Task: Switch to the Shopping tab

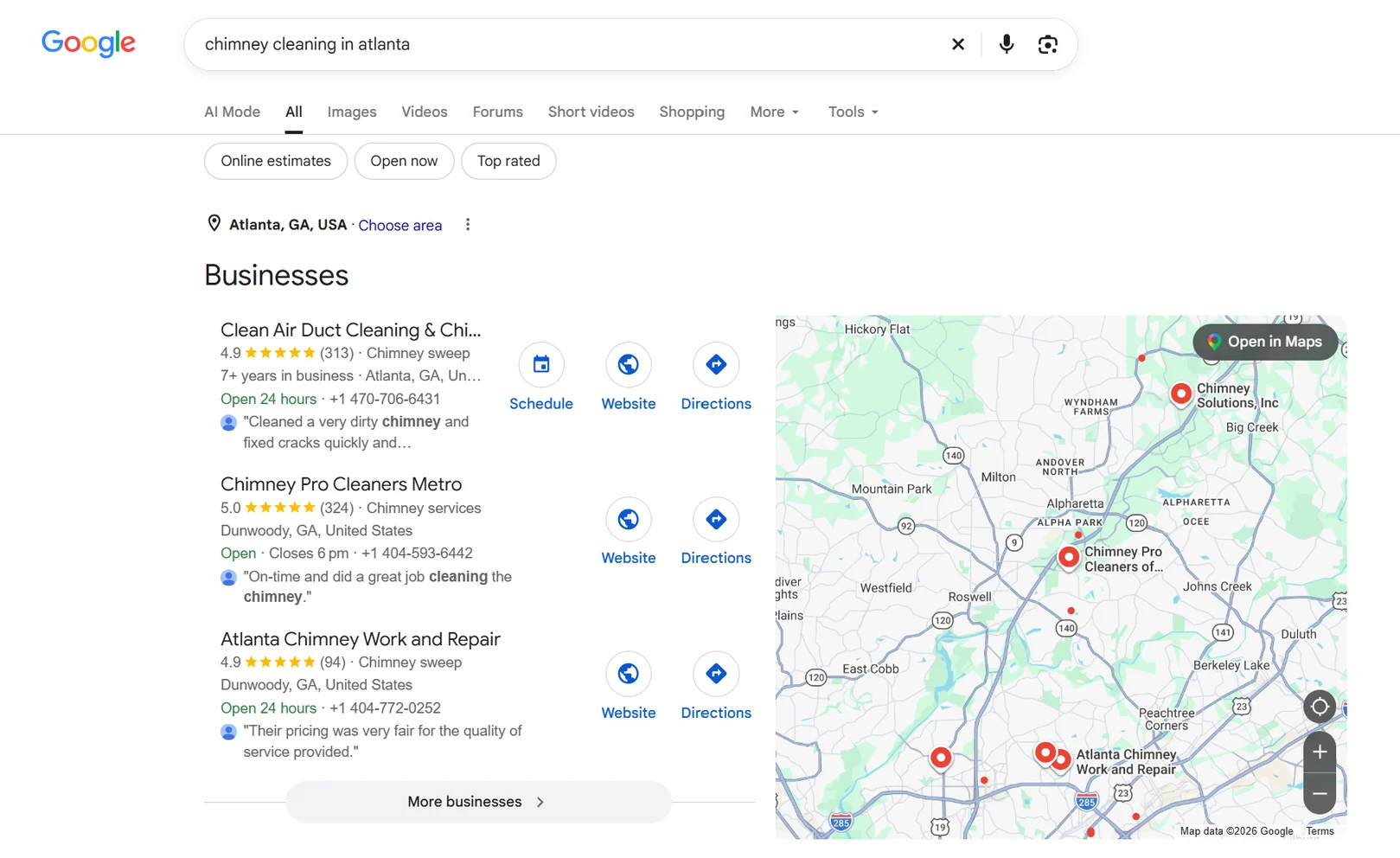Action: click(692, 112)
